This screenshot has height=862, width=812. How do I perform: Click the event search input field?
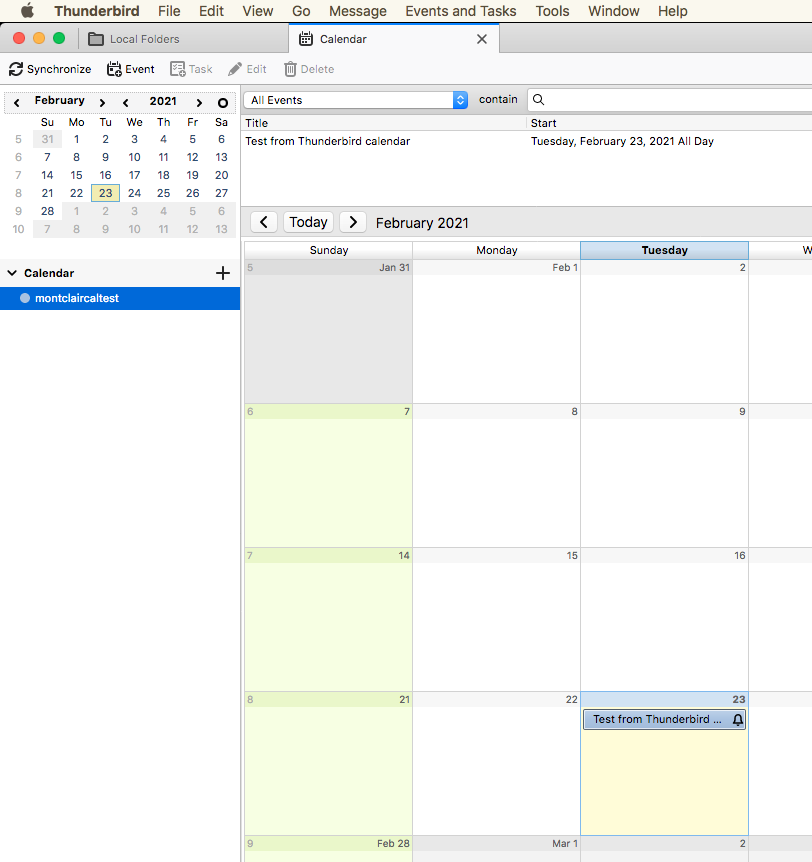pos(670,100)
